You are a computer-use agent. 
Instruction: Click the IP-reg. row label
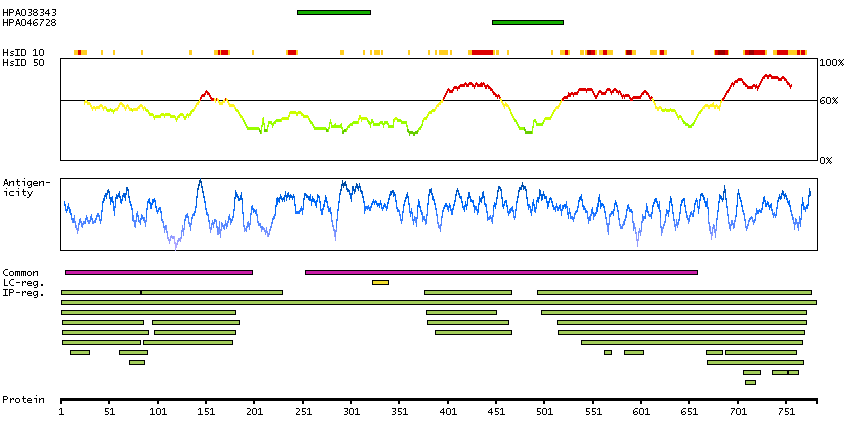[x=23, y=293]
